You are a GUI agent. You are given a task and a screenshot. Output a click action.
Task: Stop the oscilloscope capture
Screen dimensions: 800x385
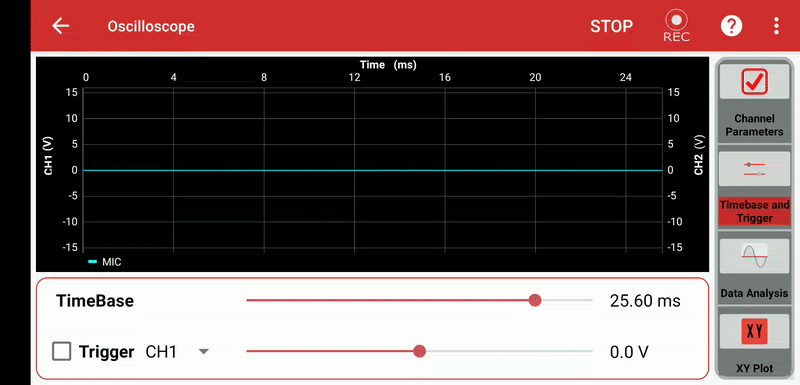click(611, 27)
